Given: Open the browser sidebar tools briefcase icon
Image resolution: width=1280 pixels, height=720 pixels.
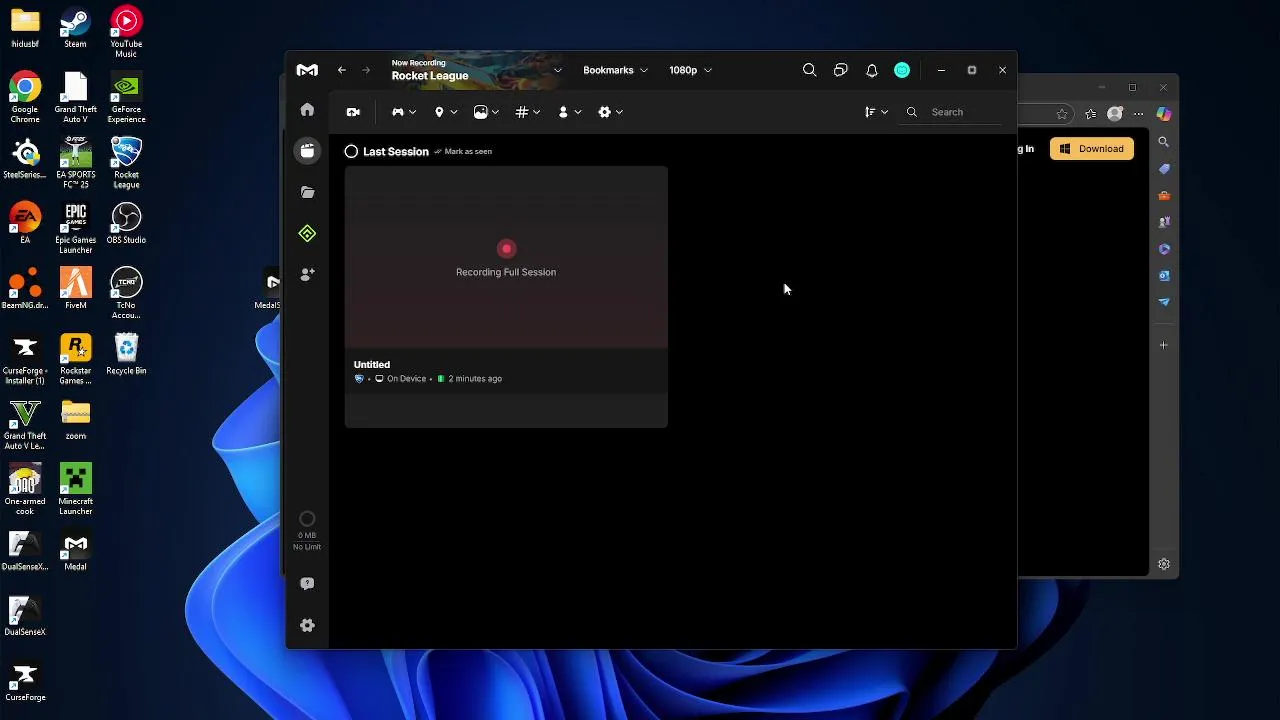Looking at the screenshot, I should point(1164,196).
